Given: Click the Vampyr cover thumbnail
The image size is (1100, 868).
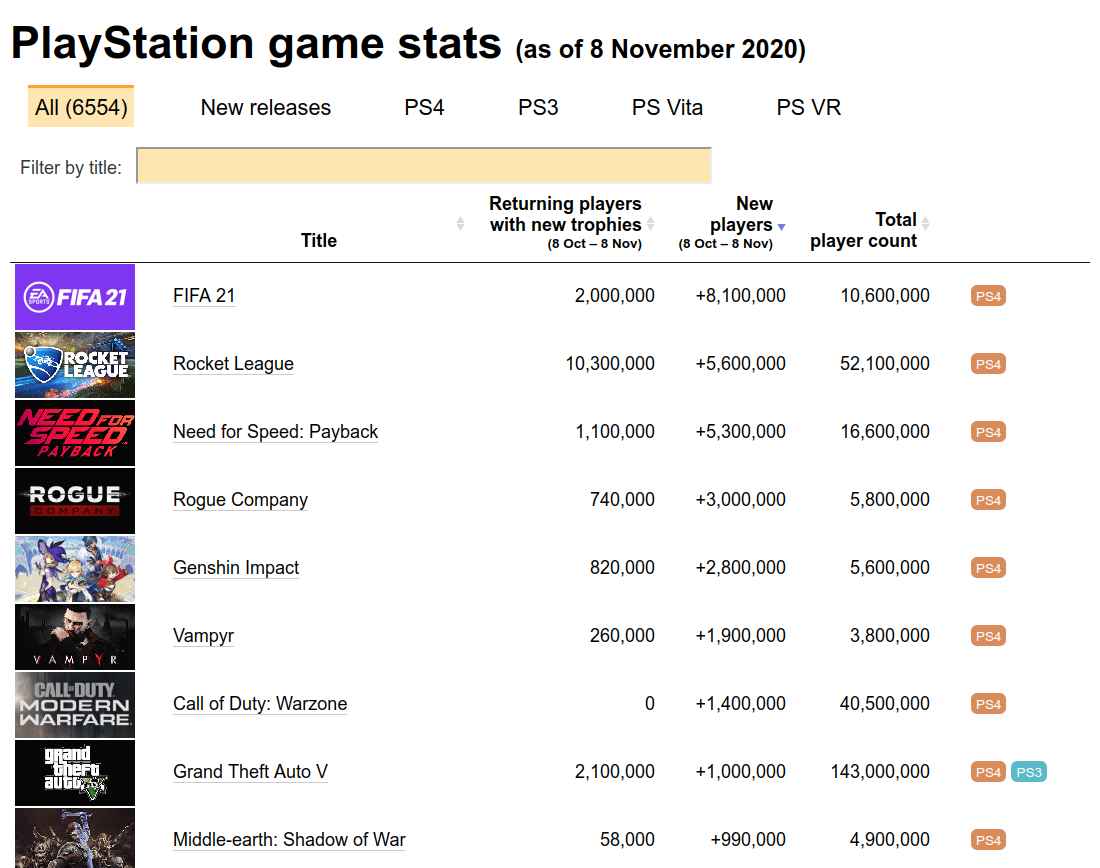Looking at the screenshot, I should pos(75,637).
